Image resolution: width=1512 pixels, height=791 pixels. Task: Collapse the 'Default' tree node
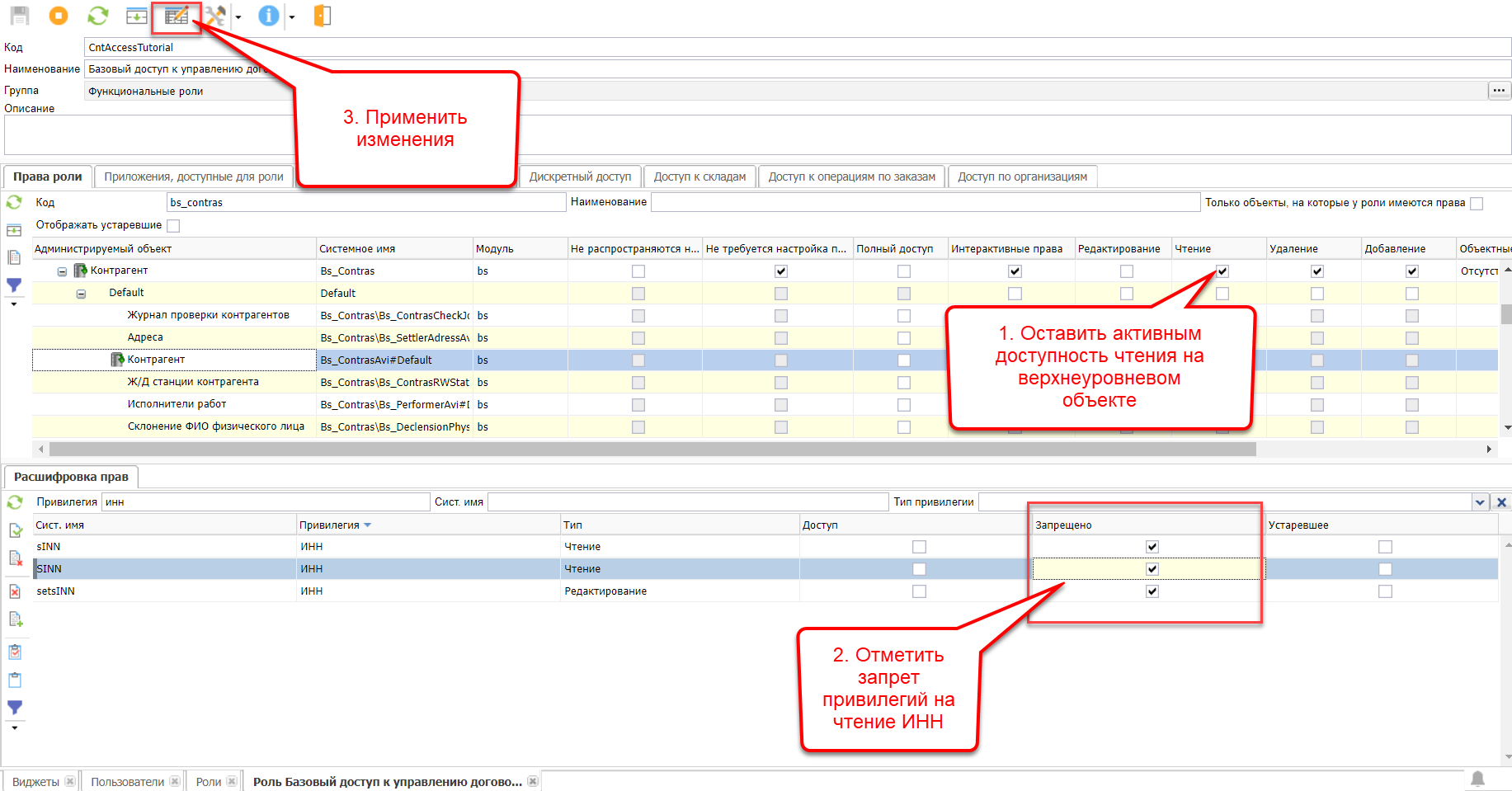tap(81, 294)
